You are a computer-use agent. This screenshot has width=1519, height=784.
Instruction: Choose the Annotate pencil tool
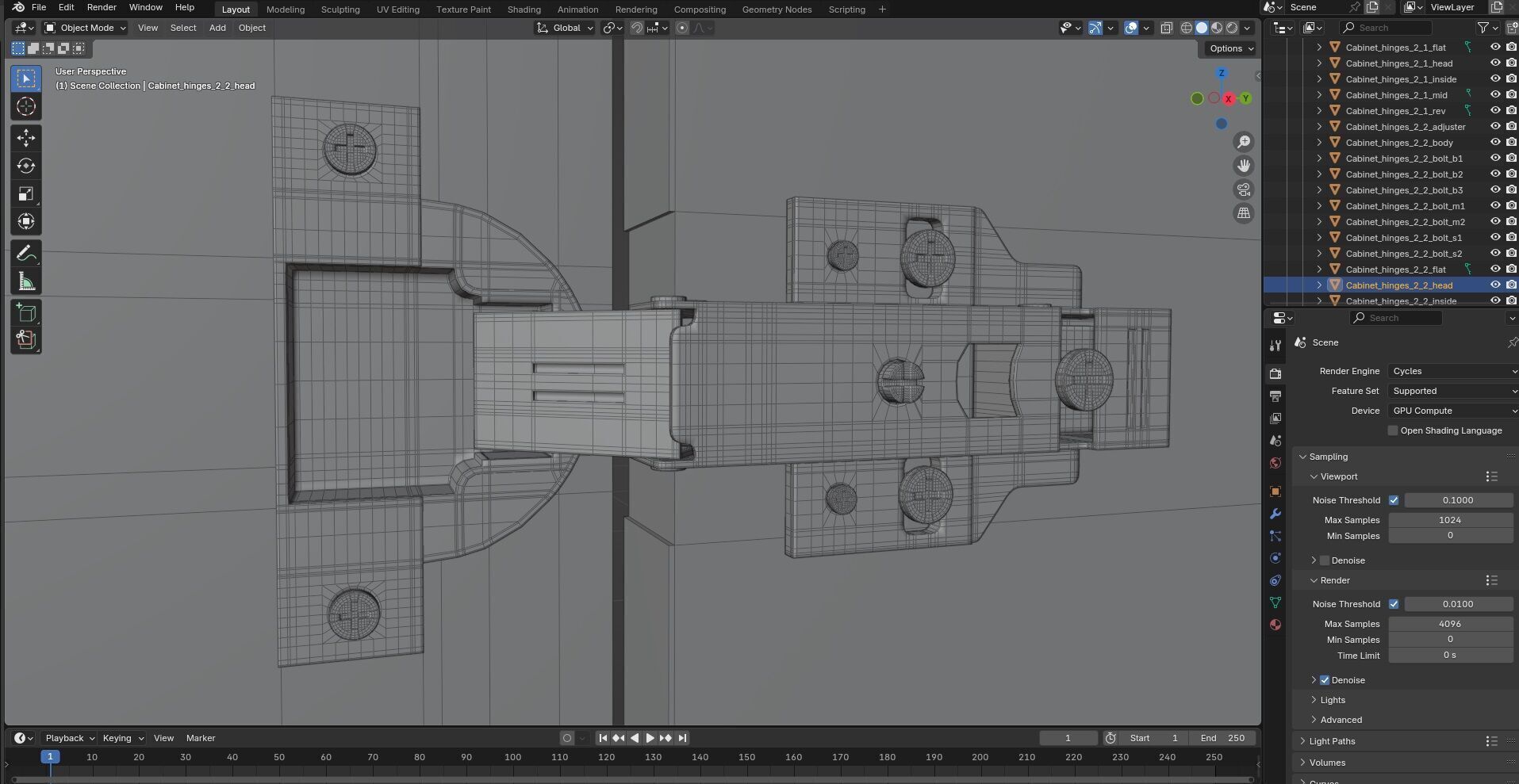26,254
